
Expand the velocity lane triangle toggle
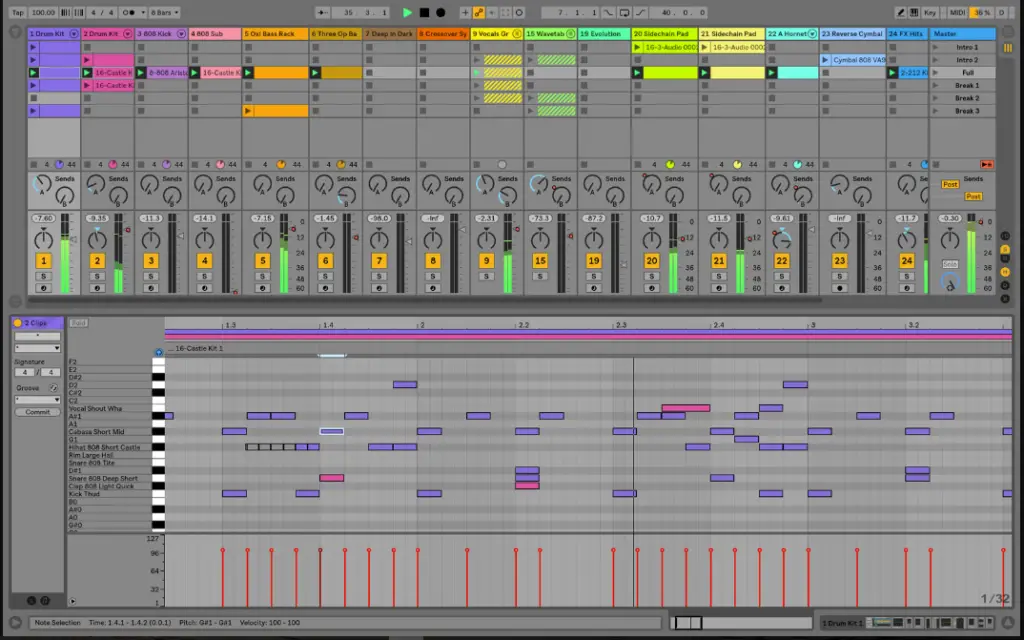point(72,601)
